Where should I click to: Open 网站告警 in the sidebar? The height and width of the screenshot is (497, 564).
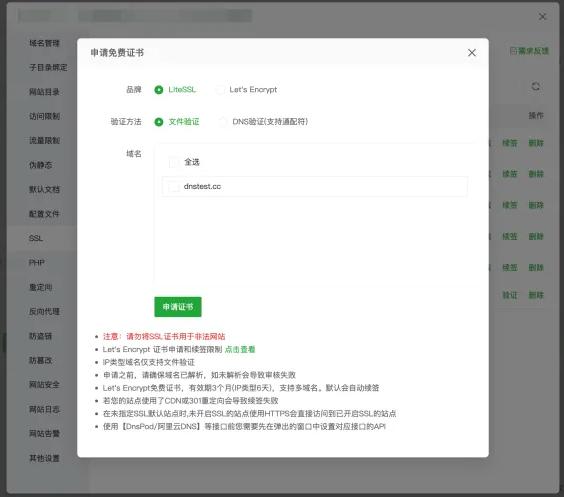click(x=44, y=433)
